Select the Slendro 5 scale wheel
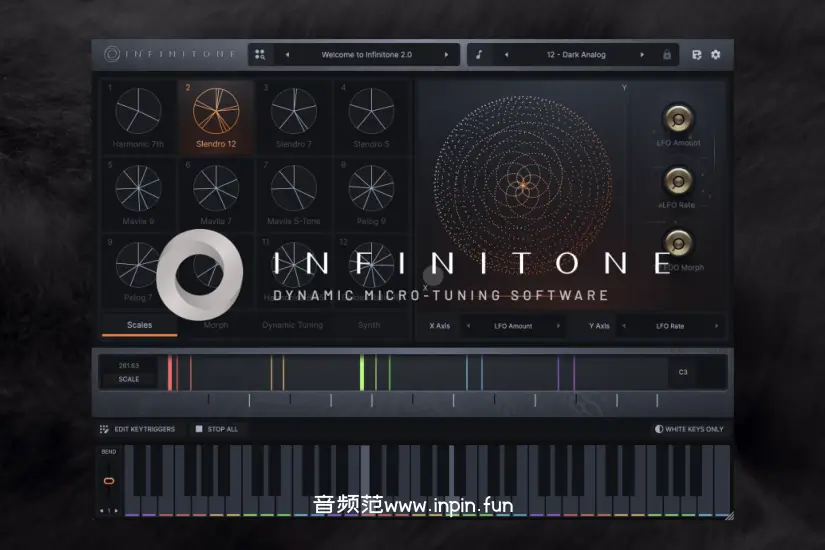 coord(371,111)
